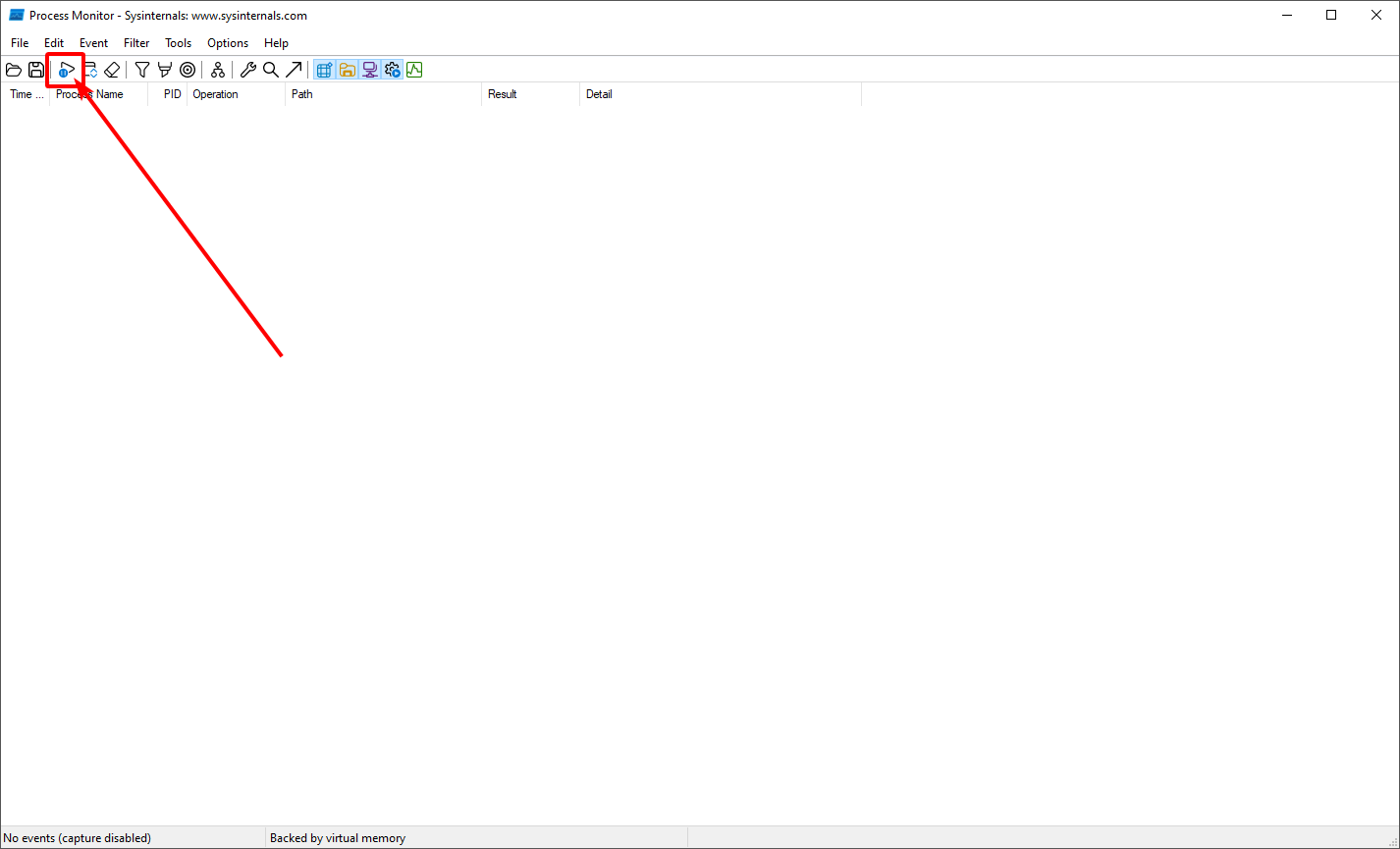Enable Autoscroll from the toolbar
This screenshot has width=1400, height=849.
pyautogui.click(x=88, y=69)
